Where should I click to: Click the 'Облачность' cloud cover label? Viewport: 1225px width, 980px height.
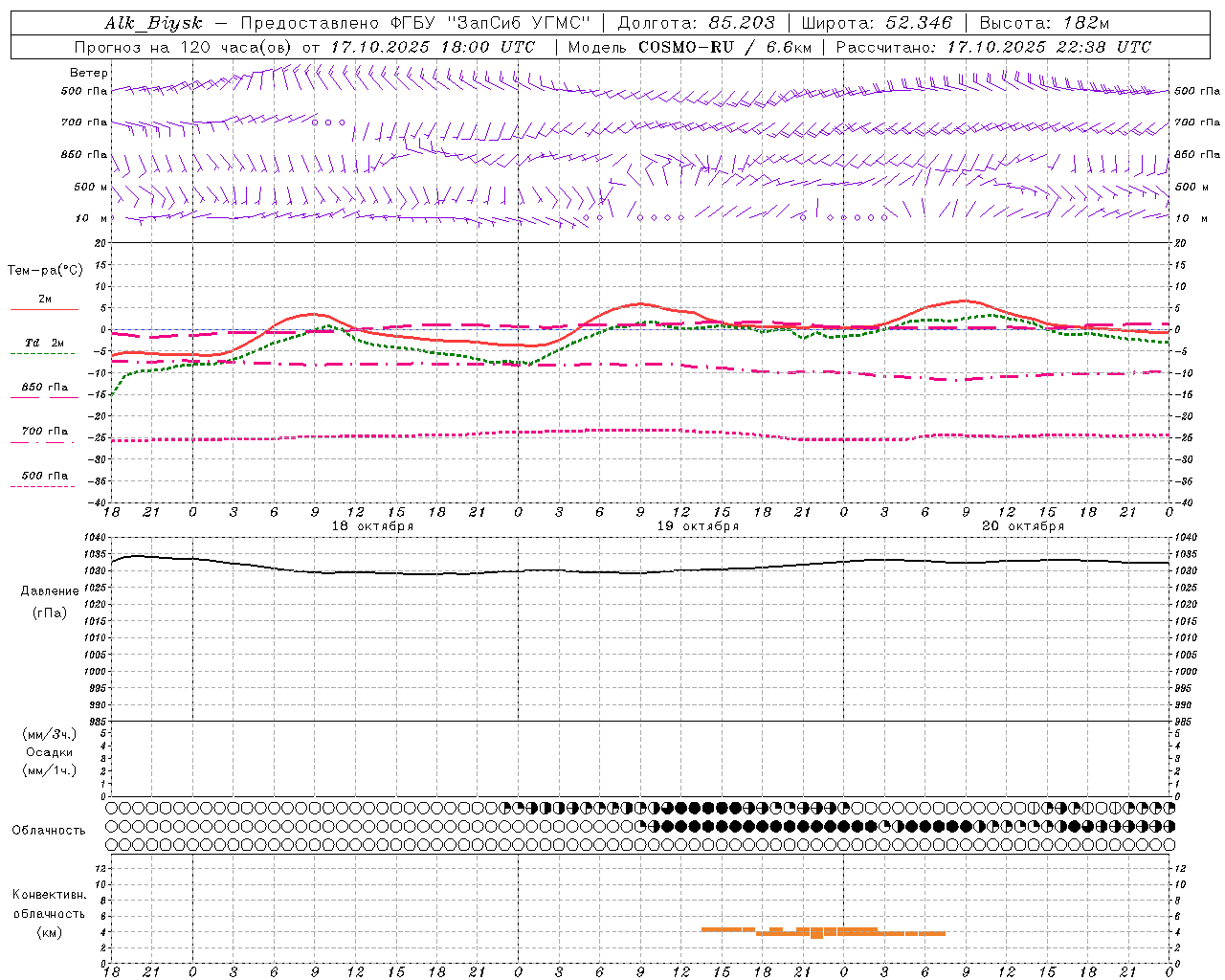coord(49,831)
